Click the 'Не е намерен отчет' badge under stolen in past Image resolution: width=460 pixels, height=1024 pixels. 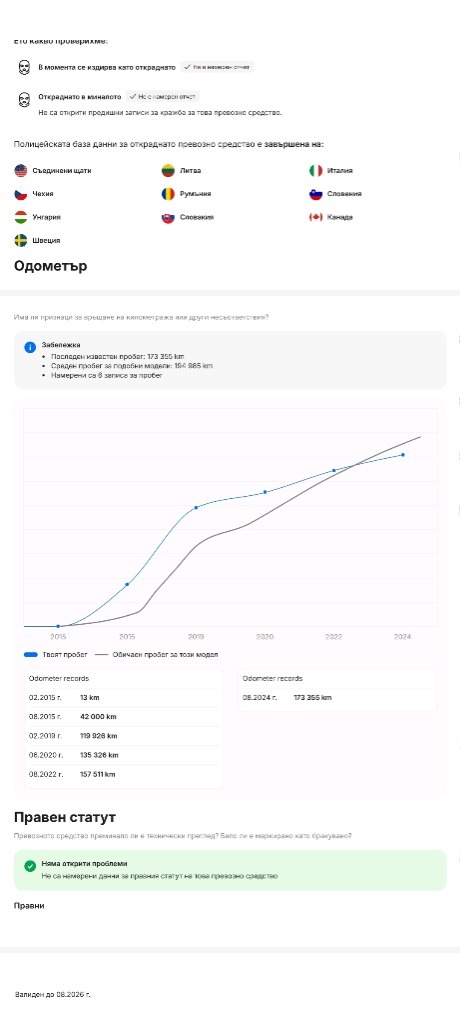click(163, 97)
